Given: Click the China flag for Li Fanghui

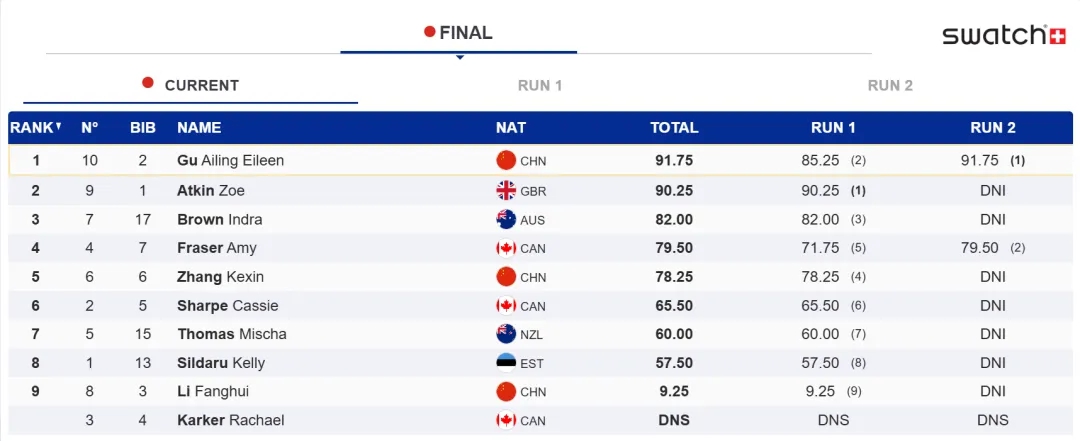Looking at the screenshot, I should tap(506, 391).
